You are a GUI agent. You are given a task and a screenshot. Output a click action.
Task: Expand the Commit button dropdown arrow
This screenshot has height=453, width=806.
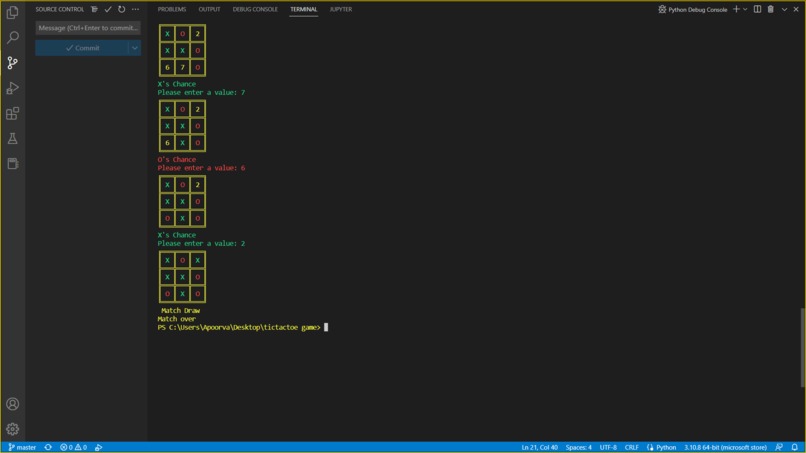tap(135, 48)
